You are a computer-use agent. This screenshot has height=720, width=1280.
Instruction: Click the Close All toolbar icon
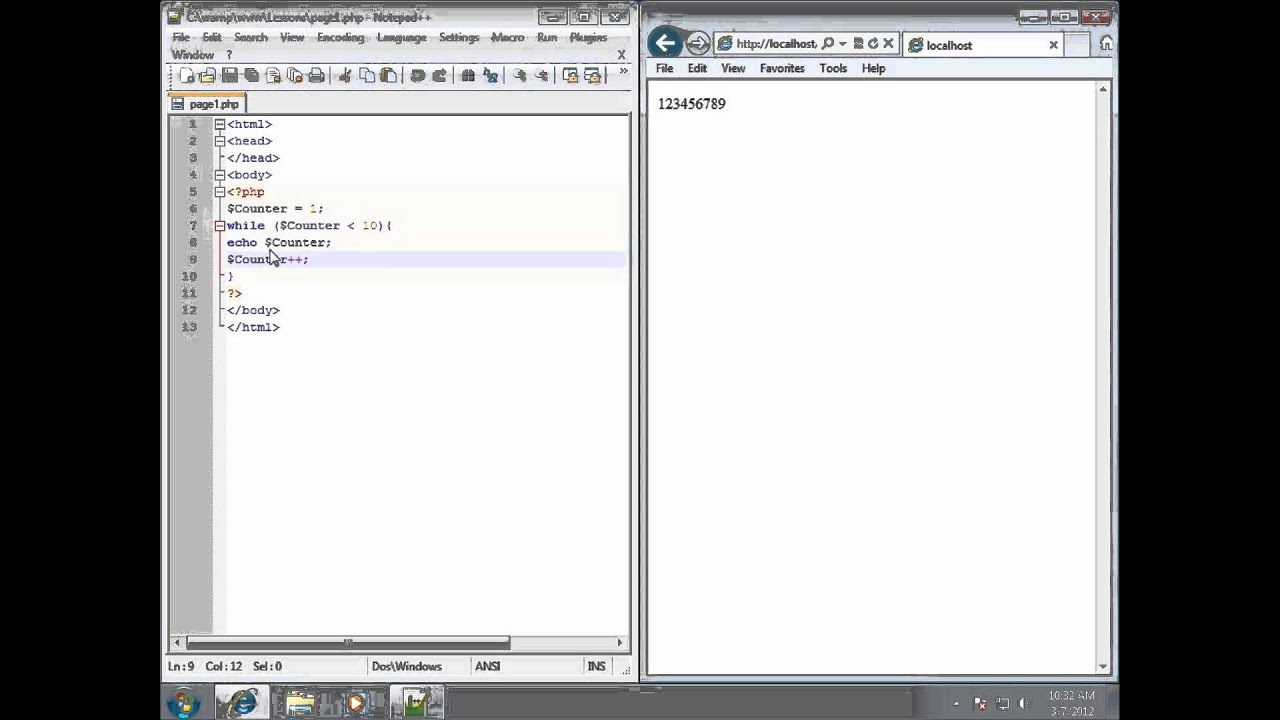(295, 76)
